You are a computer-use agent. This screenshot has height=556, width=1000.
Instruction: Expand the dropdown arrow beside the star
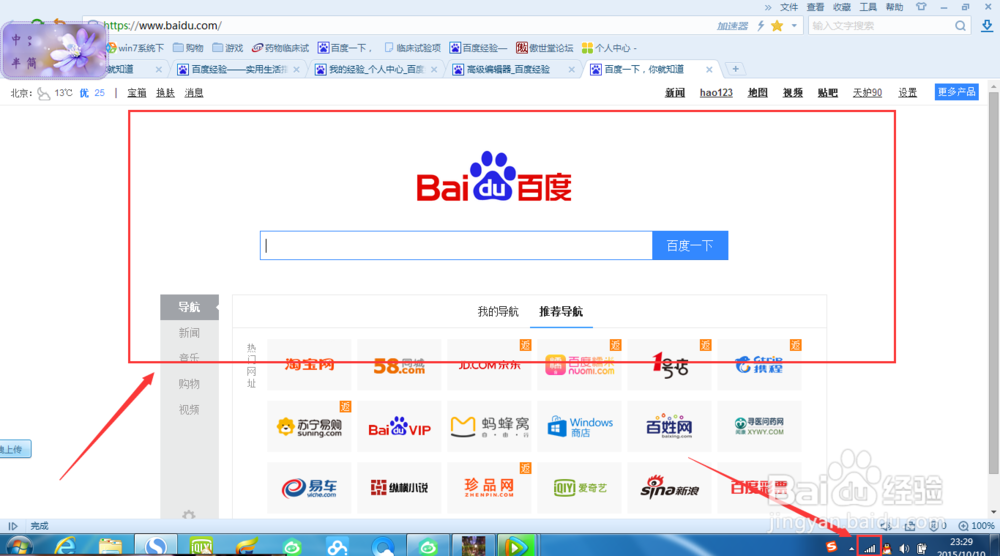point(794,26)
